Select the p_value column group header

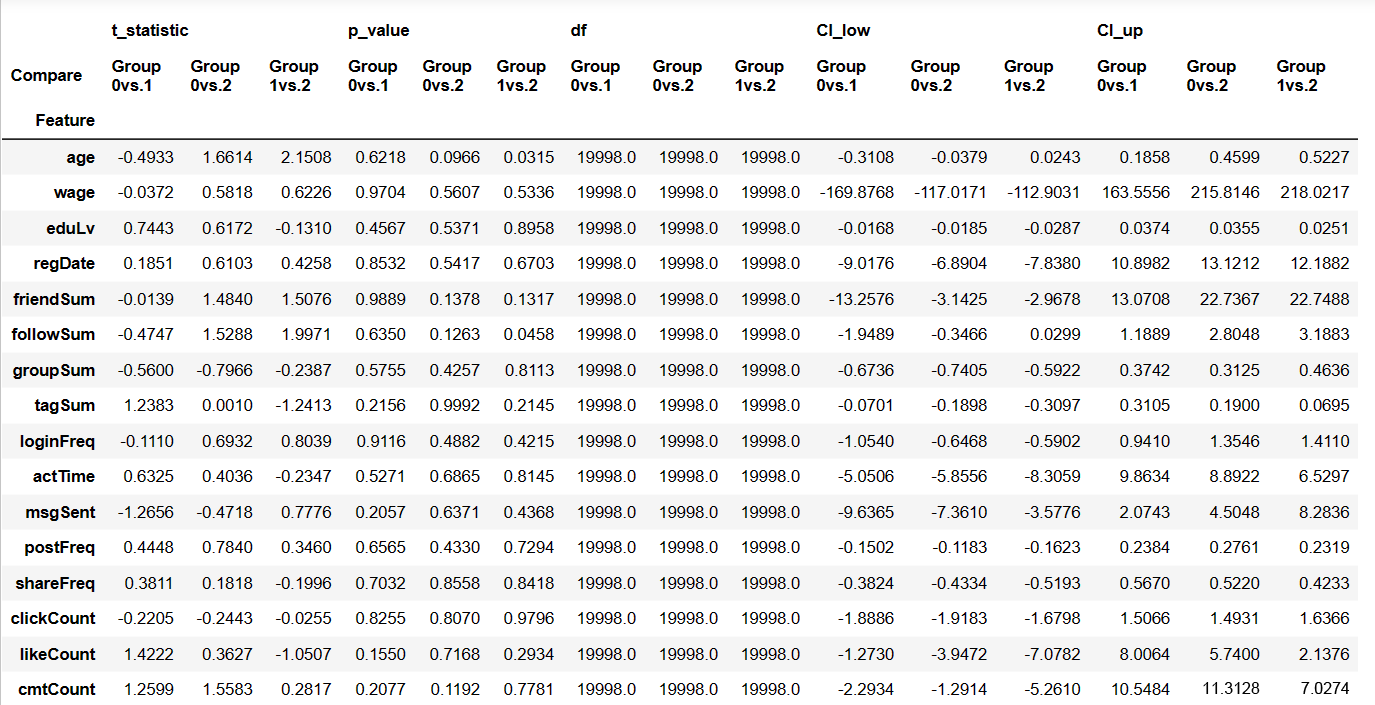click(378, 30)
